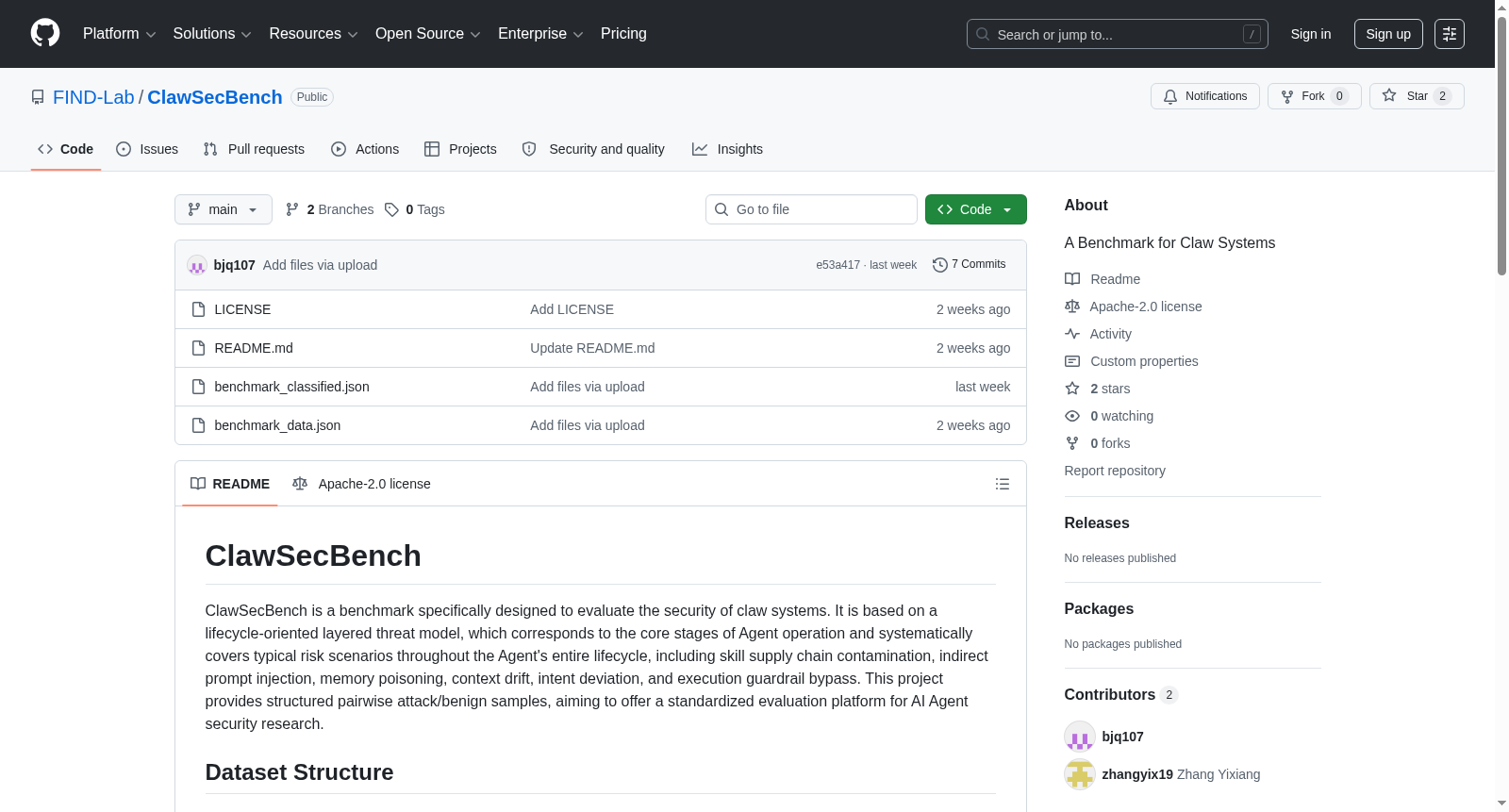Click the scale icon beside Apache-2.0 license in About
1509x812 pixels.
click(x=1072, y=307)
